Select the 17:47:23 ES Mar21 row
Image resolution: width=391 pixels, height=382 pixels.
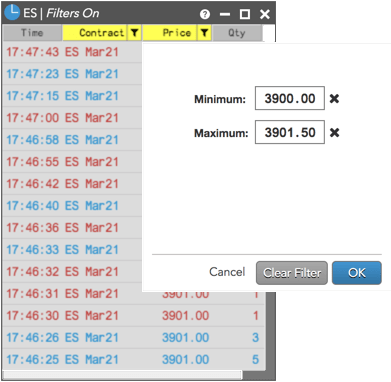point(72,74)
